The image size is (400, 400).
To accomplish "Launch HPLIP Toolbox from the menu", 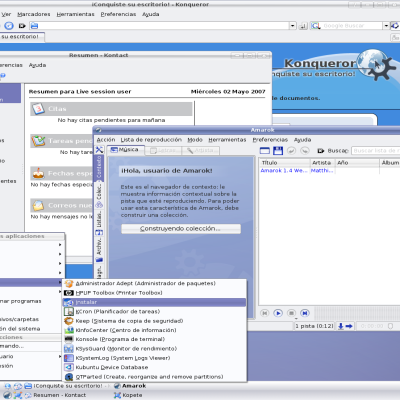I will (155, 293).
